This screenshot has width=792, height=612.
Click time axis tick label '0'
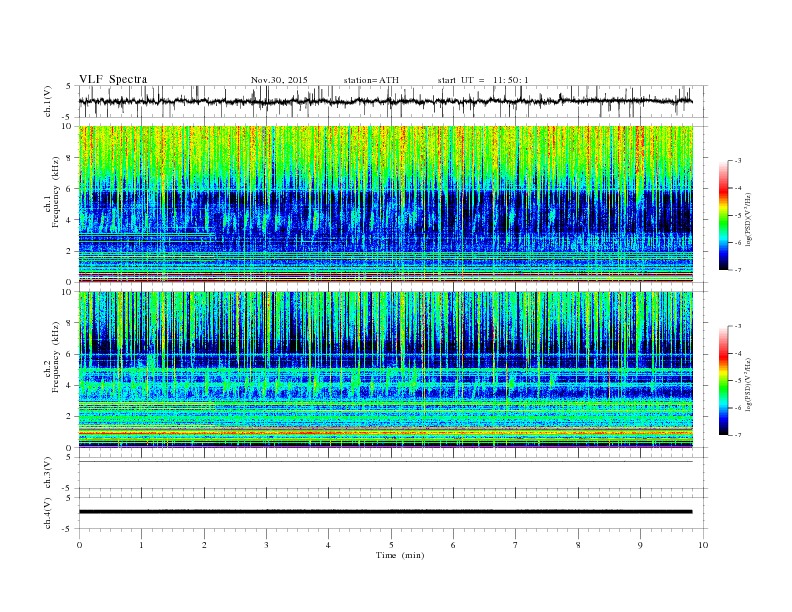(79, 545)
